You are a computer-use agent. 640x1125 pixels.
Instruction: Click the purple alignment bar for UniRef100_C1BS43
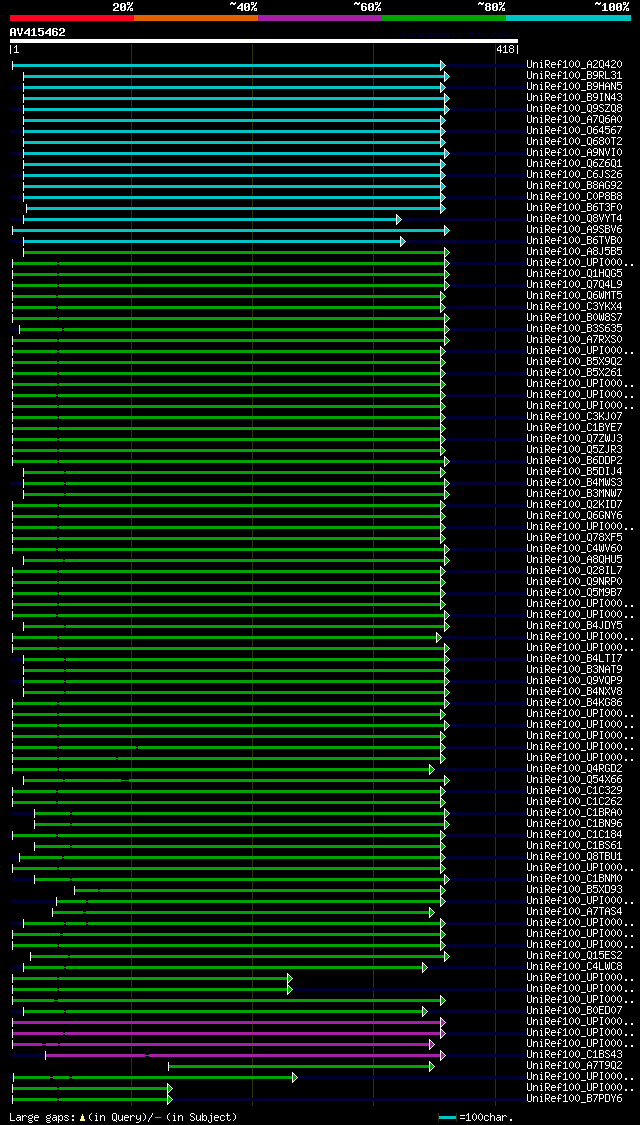(x=245, y=1055)
